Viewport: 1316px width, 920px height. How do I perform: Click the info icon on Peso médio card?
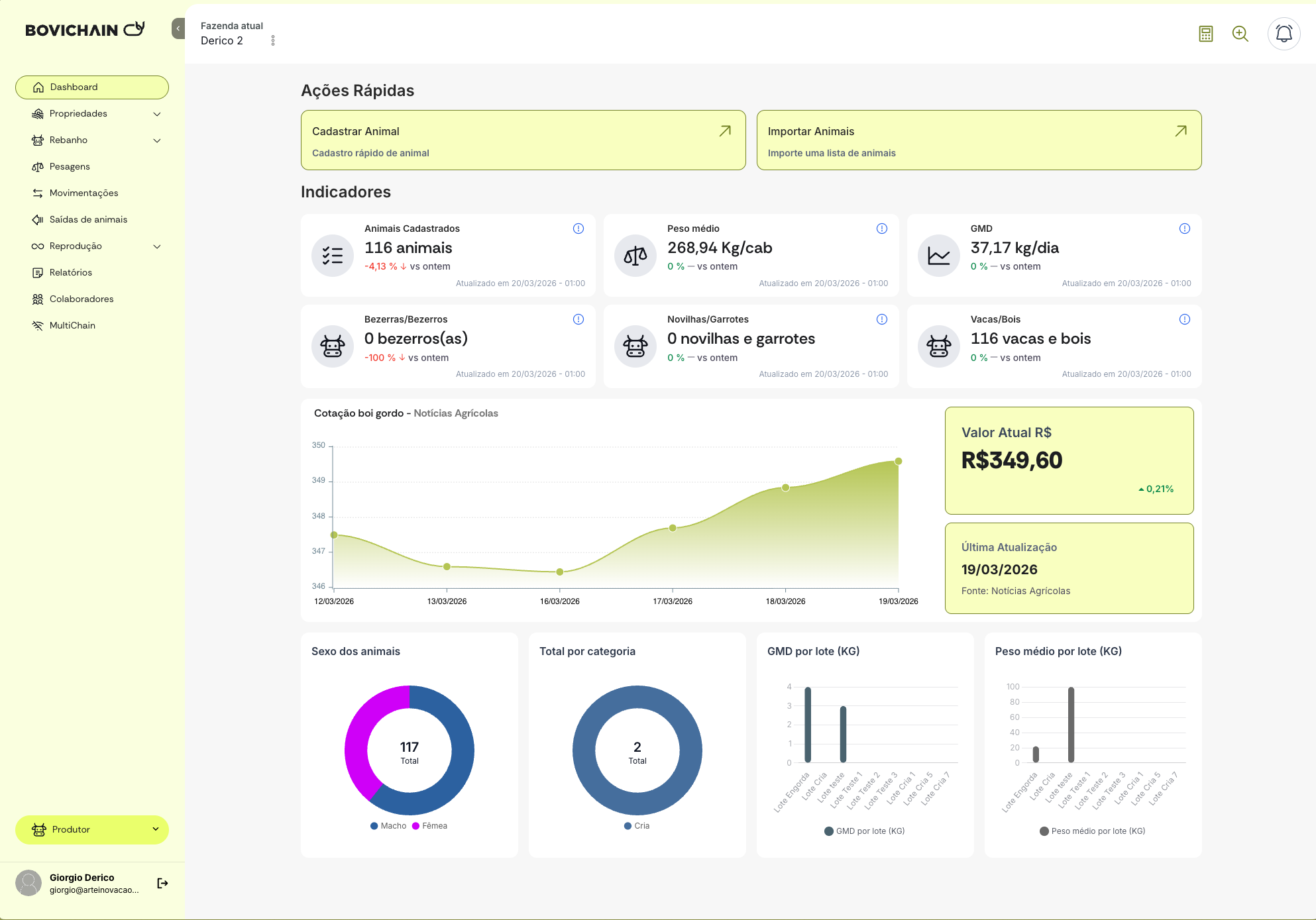pos(882,229)
